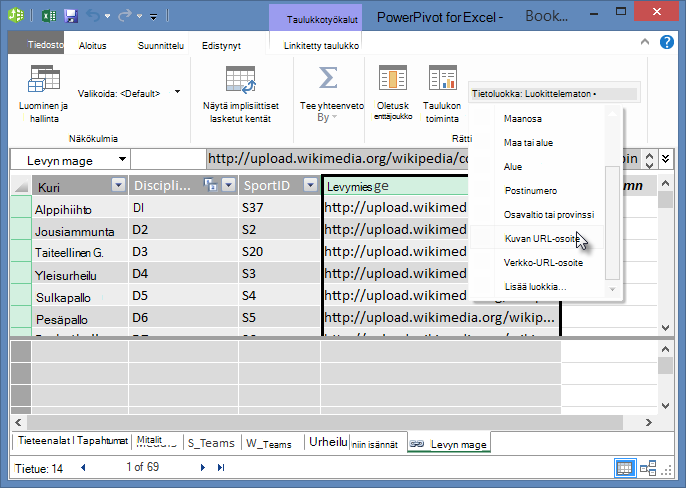Jump to last record arrow
This screenshot has width=686, height=488.
(221, 468)
